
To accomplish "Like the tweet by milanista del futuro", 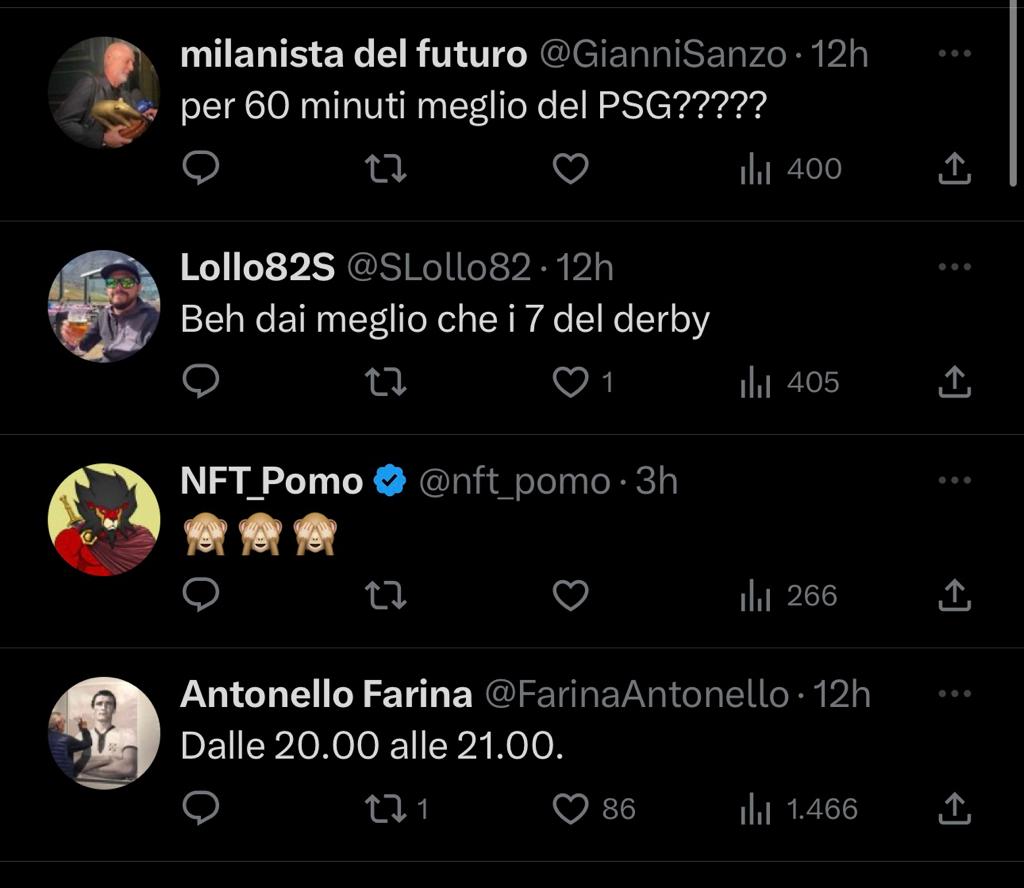I will point(571,169).
